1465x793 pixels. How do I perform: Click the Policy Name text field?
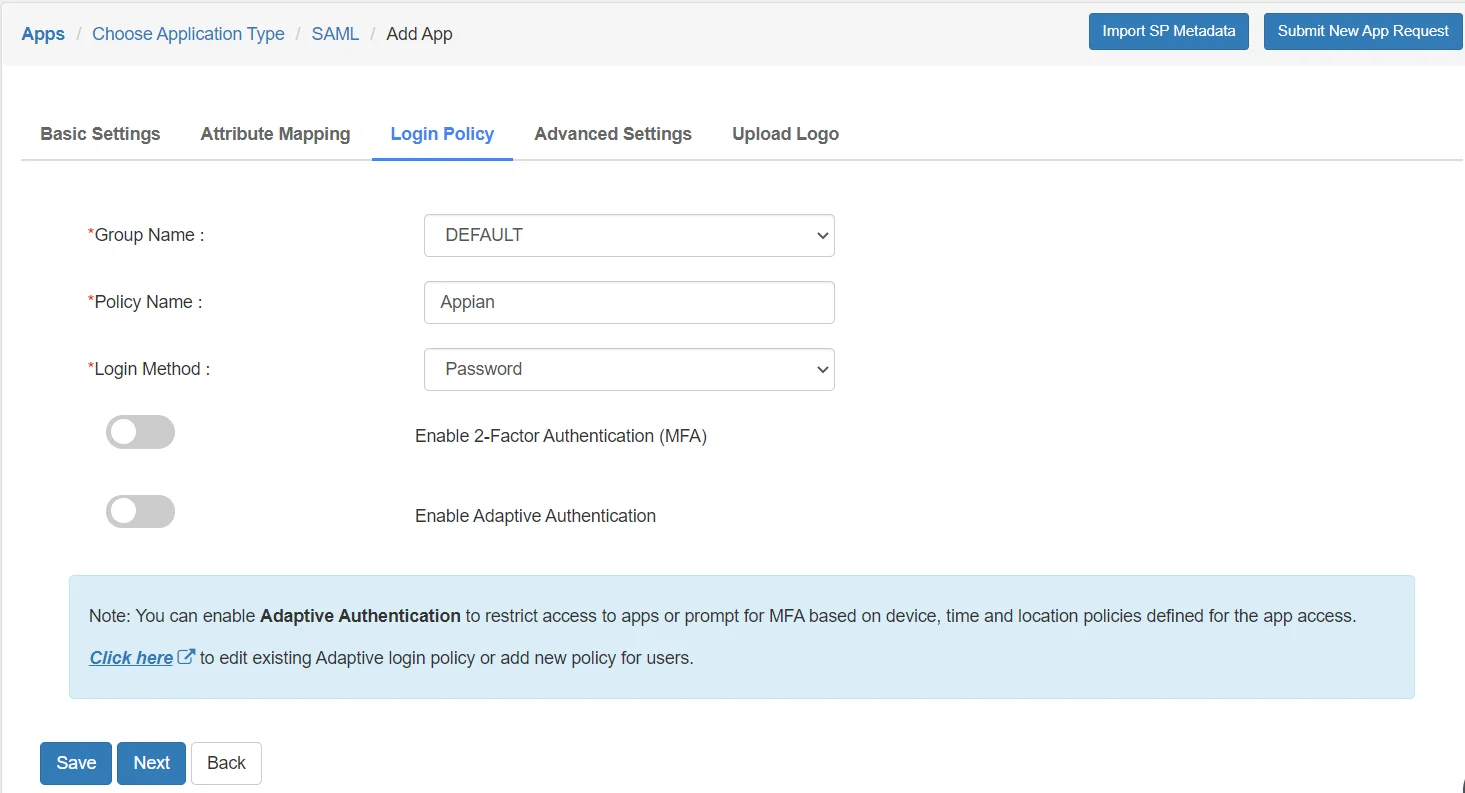tap(629, 302)
